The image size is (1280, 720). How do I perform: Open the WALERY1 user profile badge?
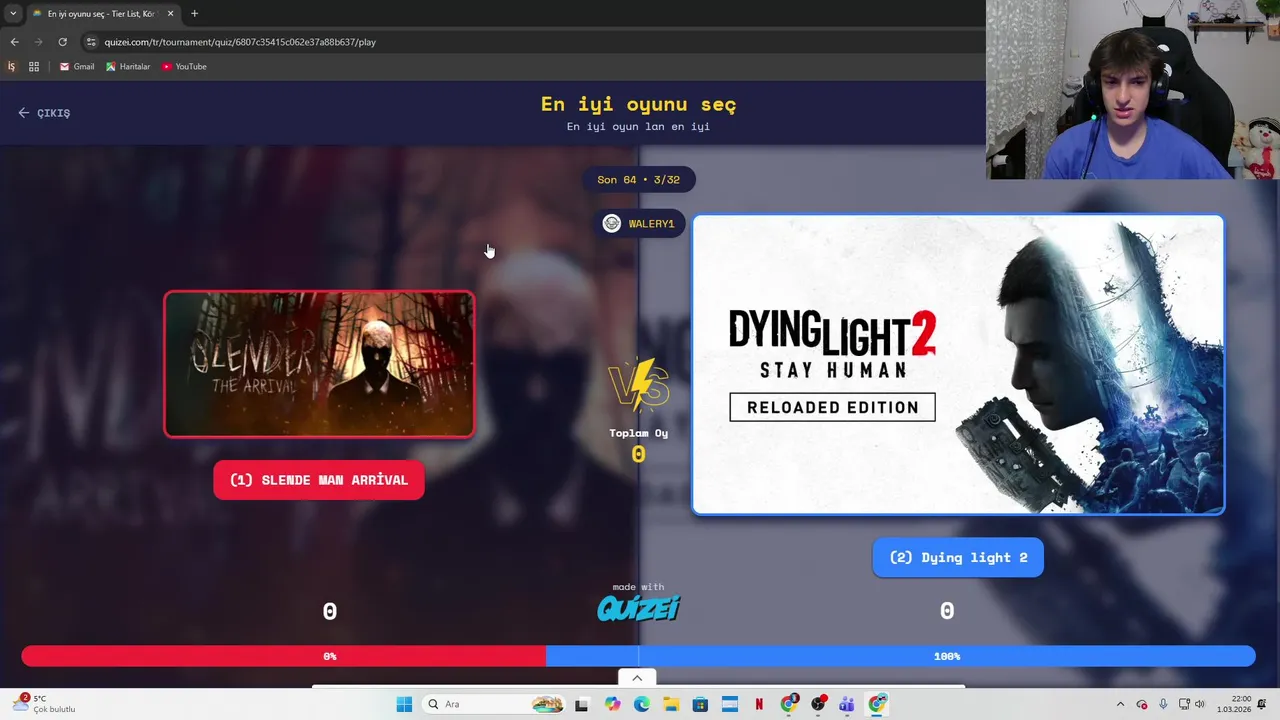click(640, 224)
